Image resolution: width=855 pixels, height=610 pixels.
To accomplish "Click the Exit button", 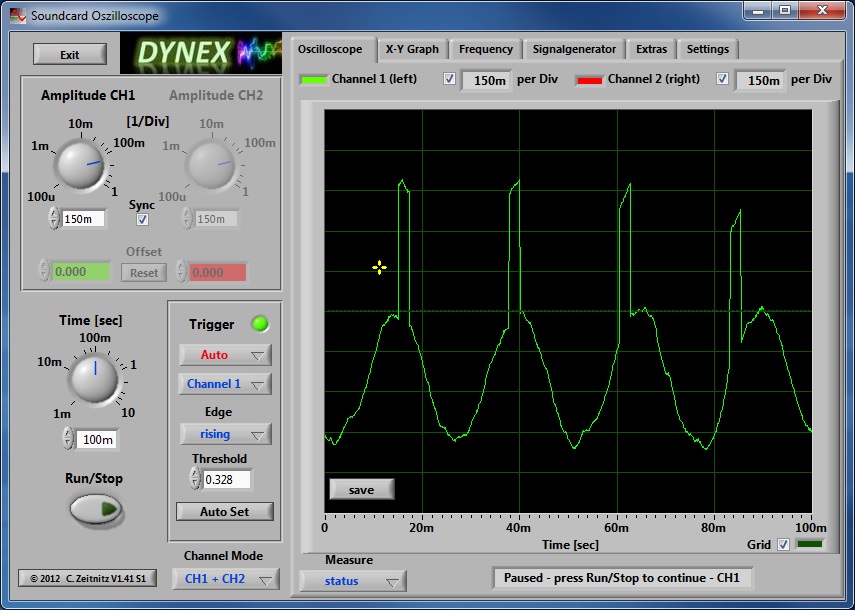I will pos(69,55).
